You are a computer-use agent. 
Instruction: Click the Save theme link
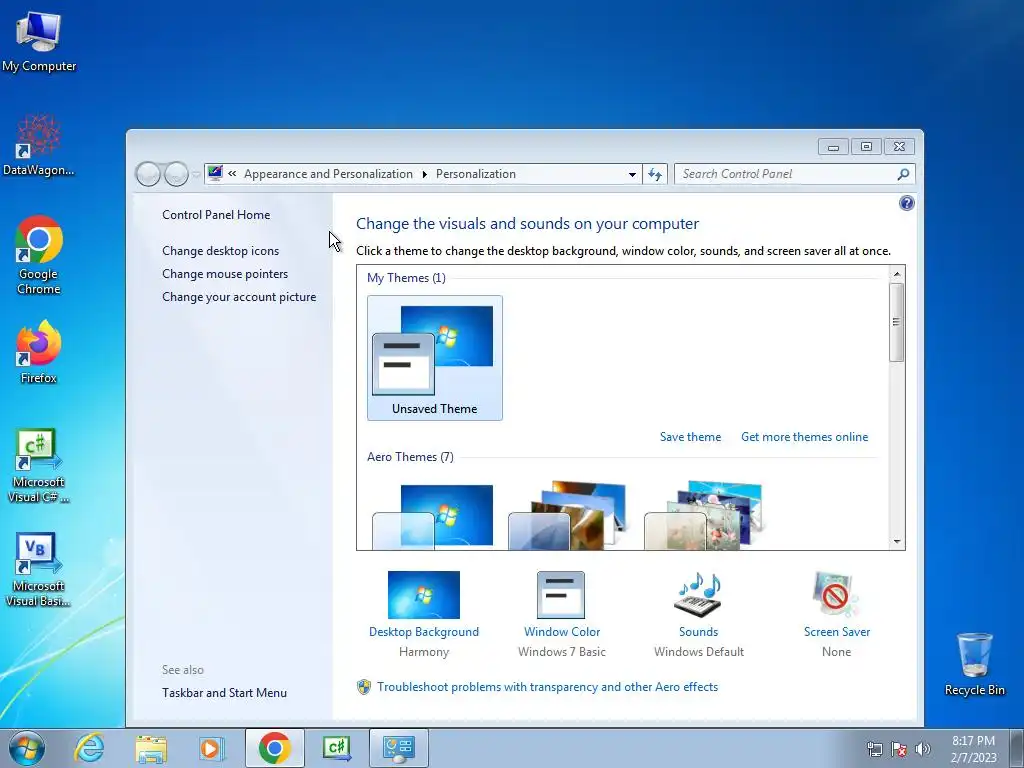pos(690,437)
